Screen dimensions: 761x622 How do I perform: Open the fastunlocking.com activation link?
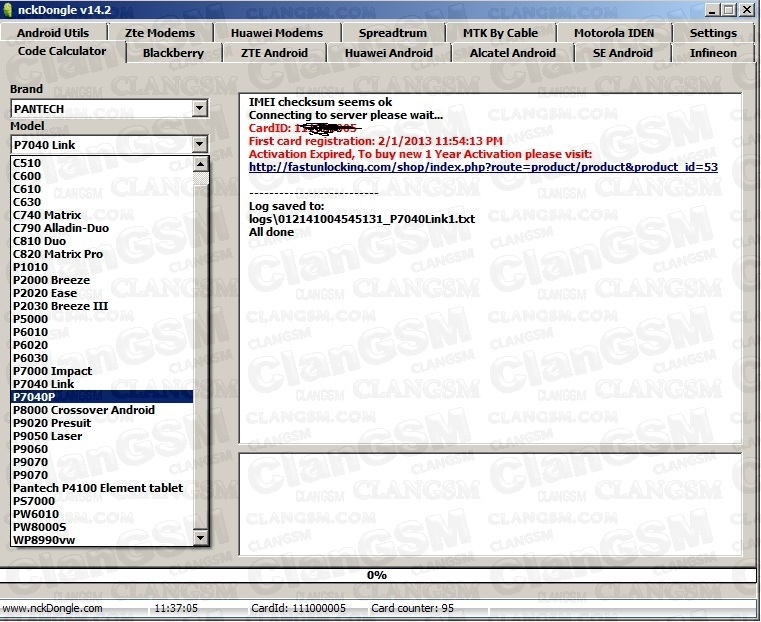point(483,167)
